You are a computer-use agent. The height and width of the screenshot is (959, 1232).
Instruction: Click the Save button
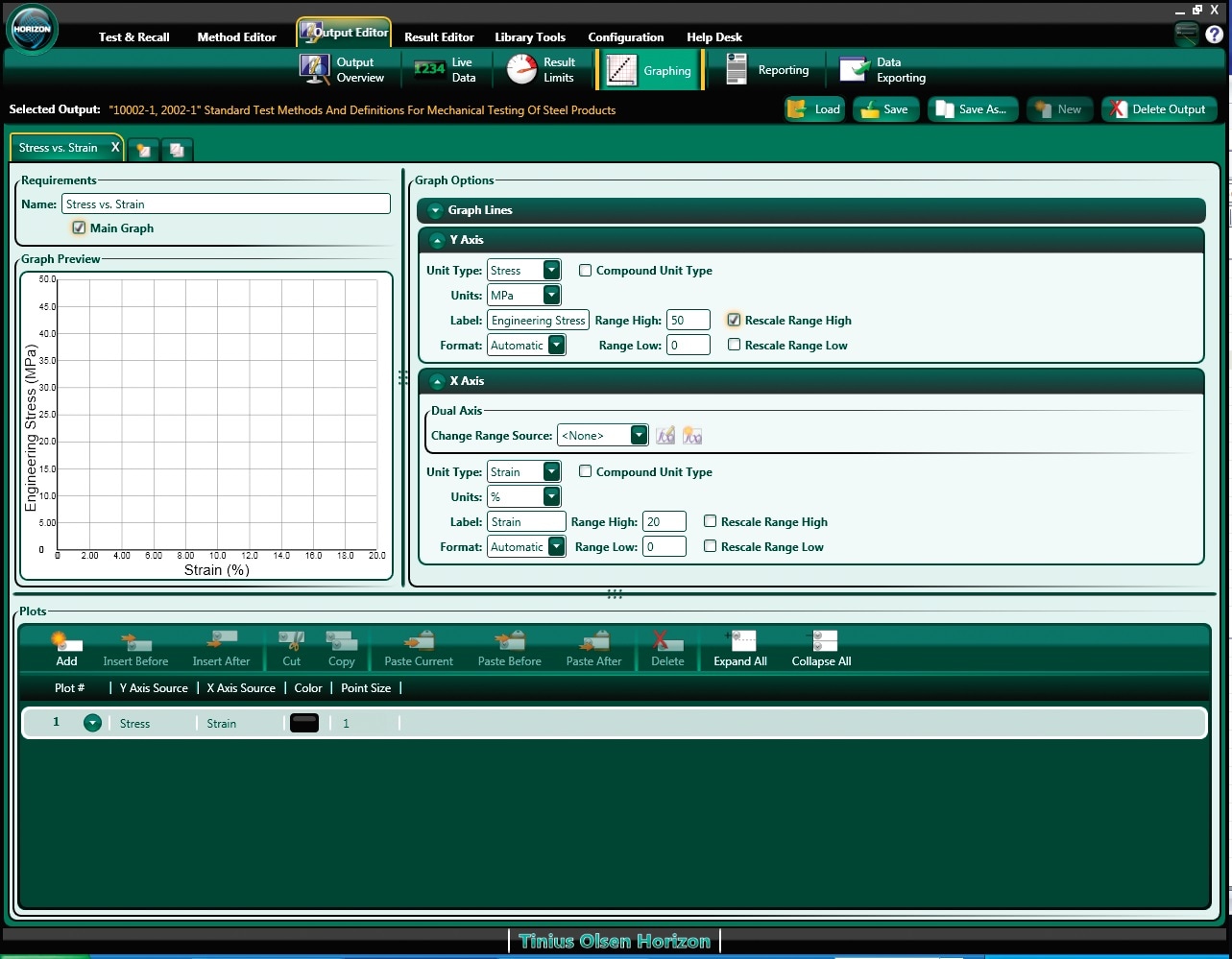pyautogui.click(x=886, y=109)
